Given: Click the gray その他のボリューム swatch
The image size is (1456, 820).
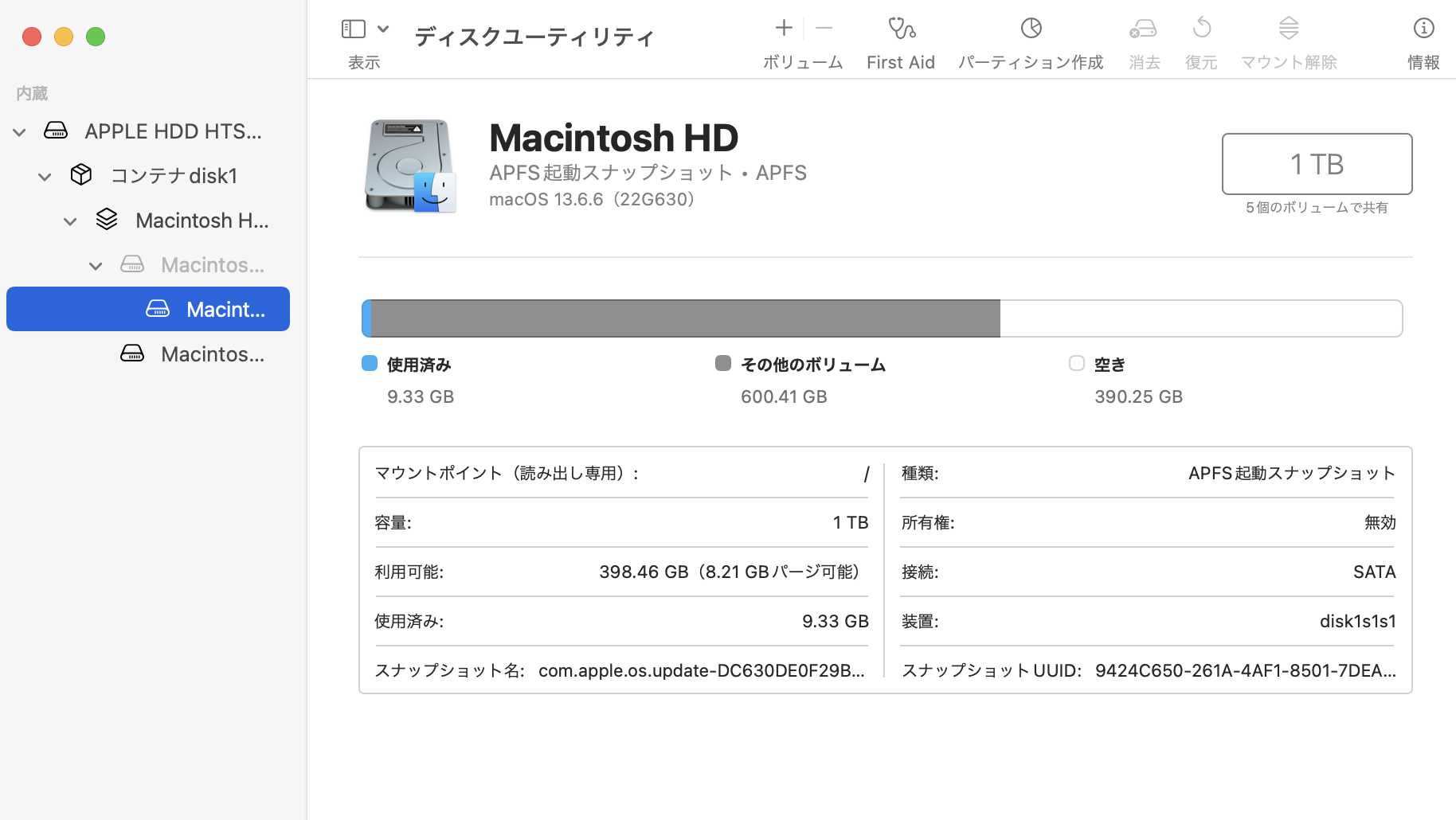Looking at the screenshot, I should pos(723,363).
